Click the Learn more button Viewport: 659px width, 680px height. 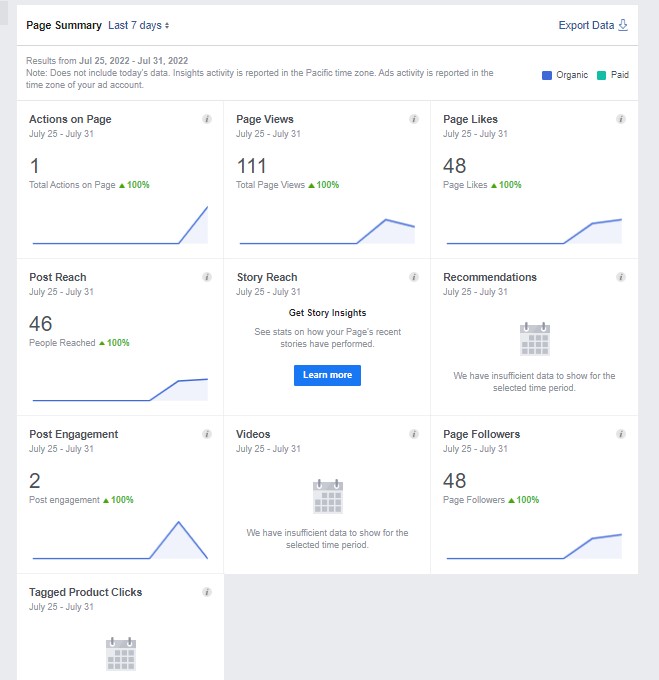click(327, 375)
